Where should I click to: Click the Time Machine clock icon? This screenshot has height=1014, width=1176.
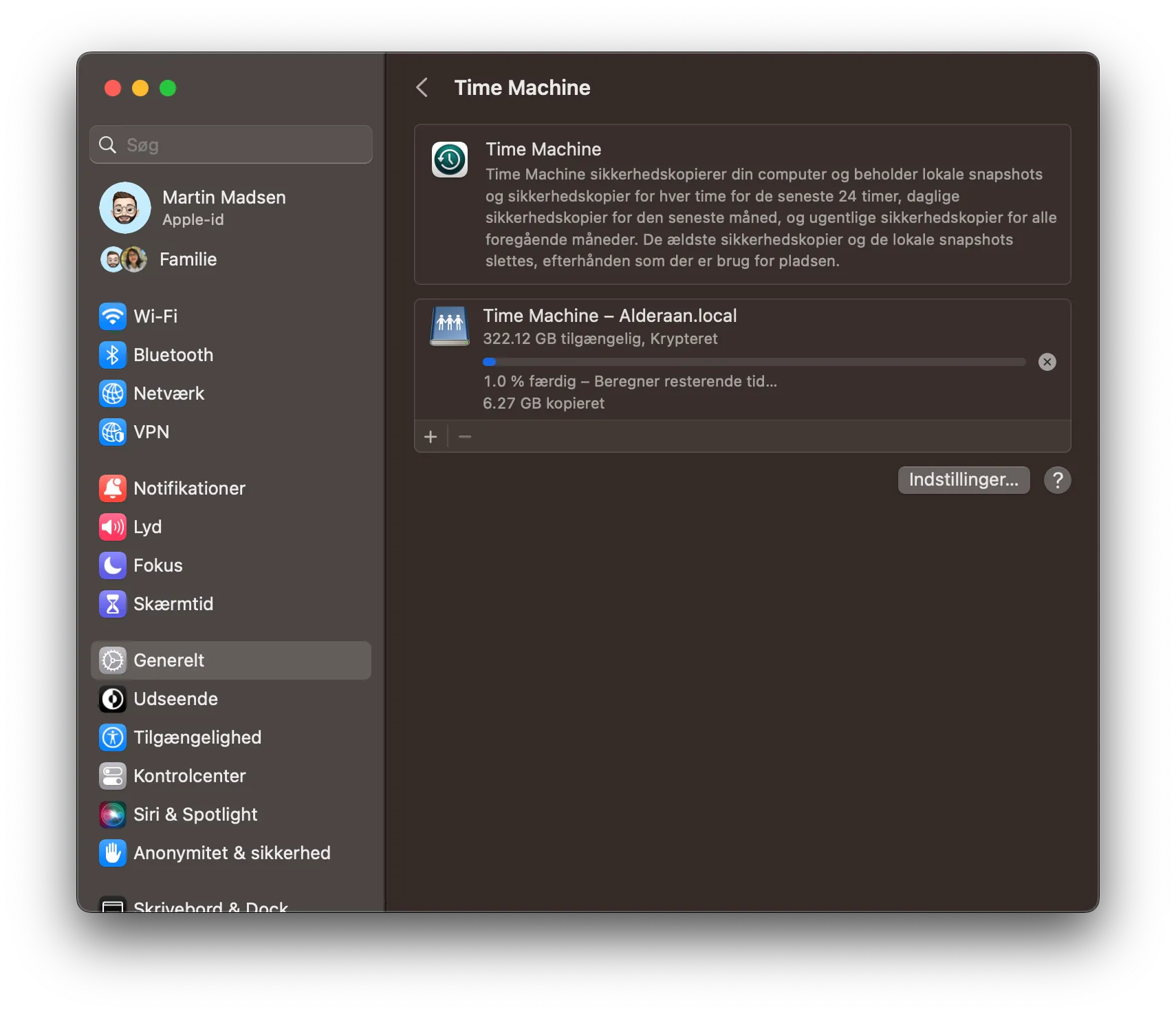[450, 159]
